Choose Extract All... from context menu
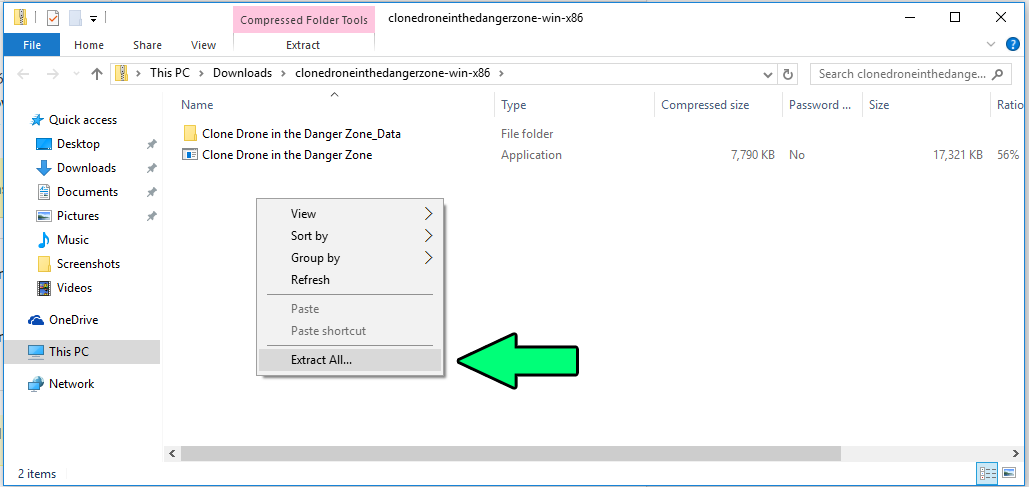 [x=350, y=360]
